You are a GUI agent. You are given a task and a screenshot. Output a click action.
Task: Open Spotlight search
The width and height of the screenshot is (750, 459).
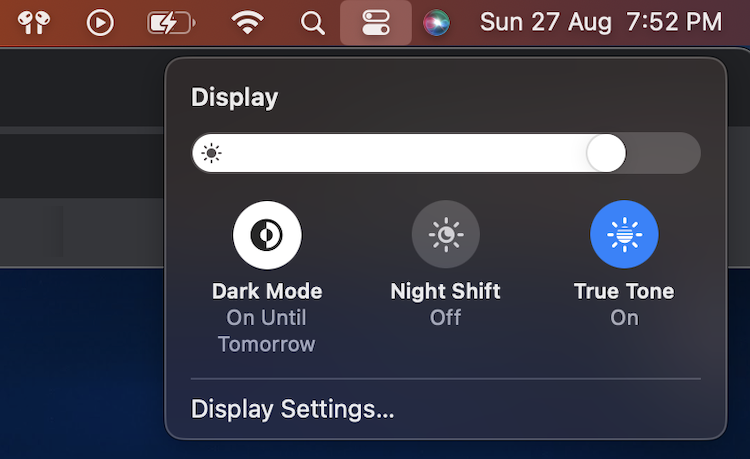(312, 23)
